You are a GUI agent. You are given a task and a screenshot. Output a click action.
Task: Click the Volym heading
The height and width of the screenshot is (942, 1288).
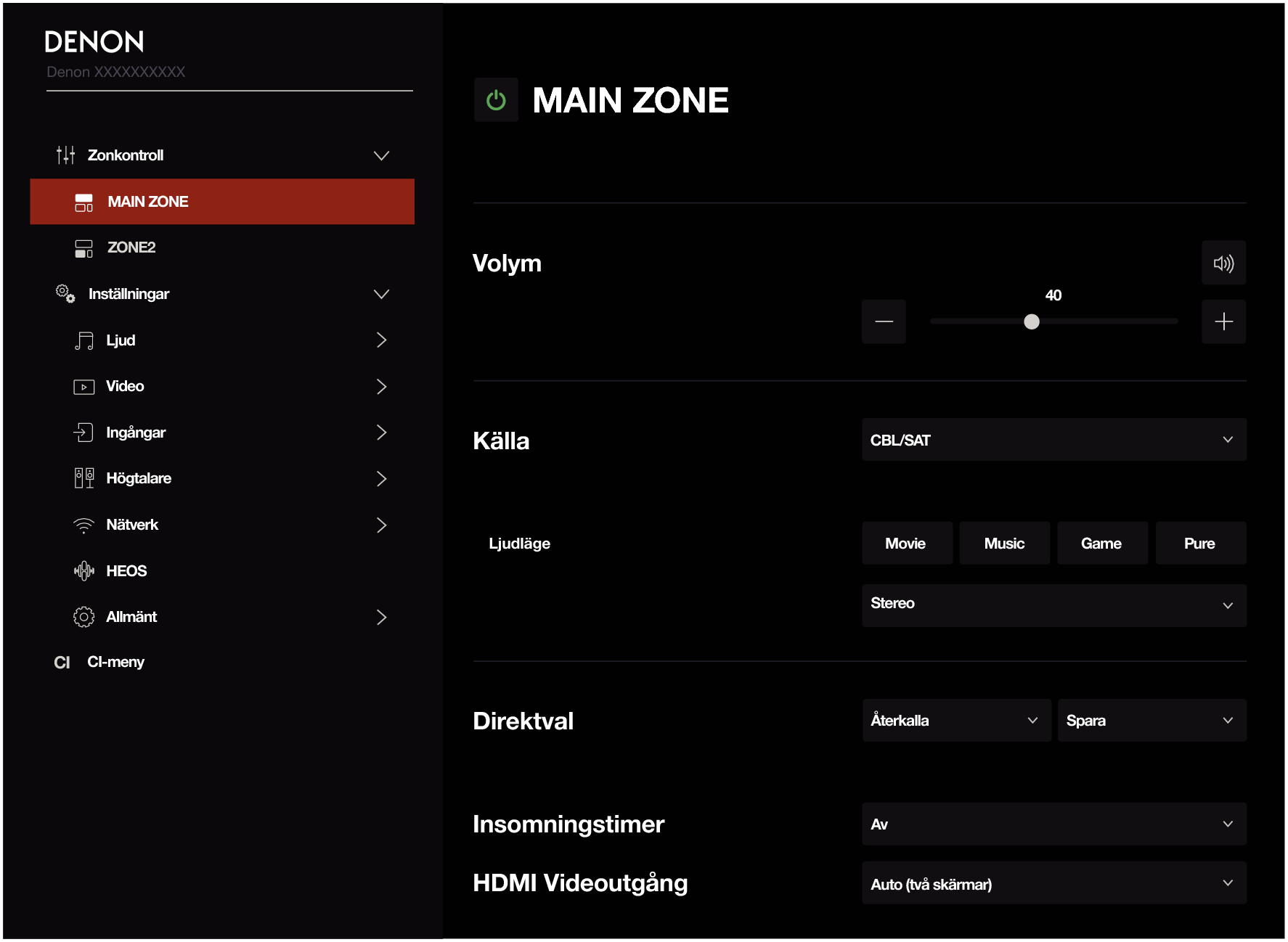507,263
